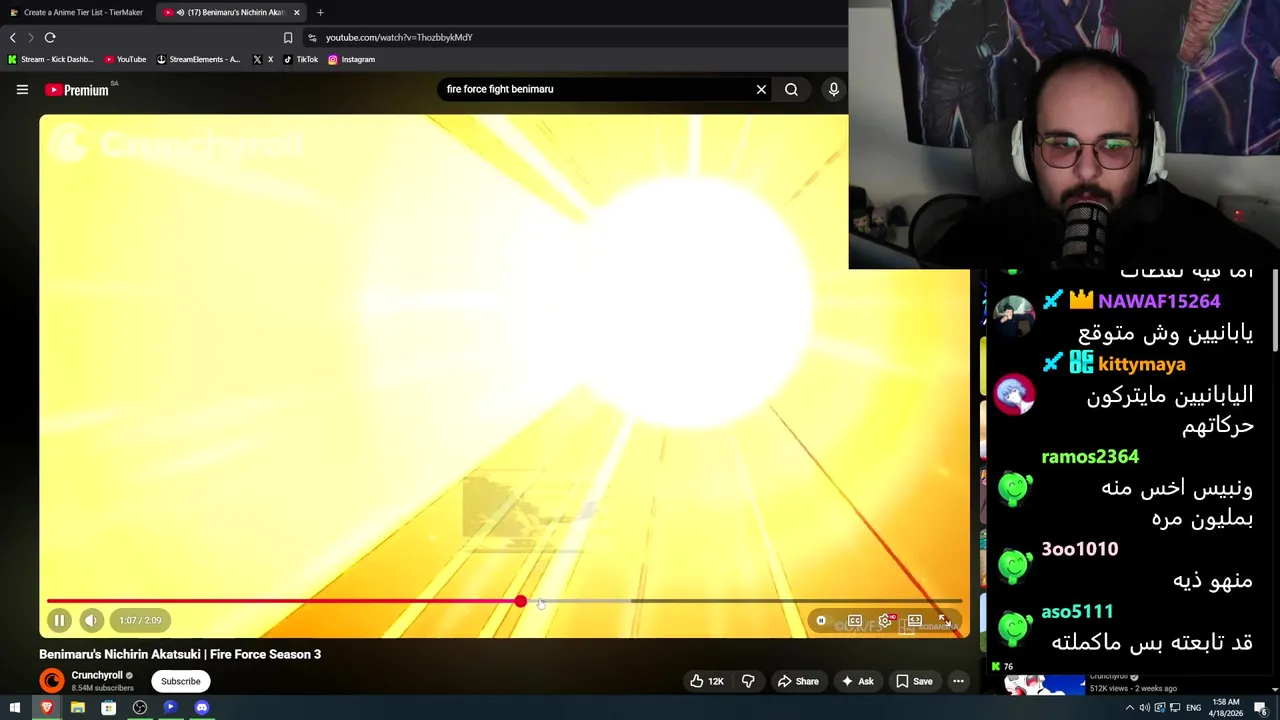Dislike the video
The image size is (1280, 720).
[x=748, y=681]
